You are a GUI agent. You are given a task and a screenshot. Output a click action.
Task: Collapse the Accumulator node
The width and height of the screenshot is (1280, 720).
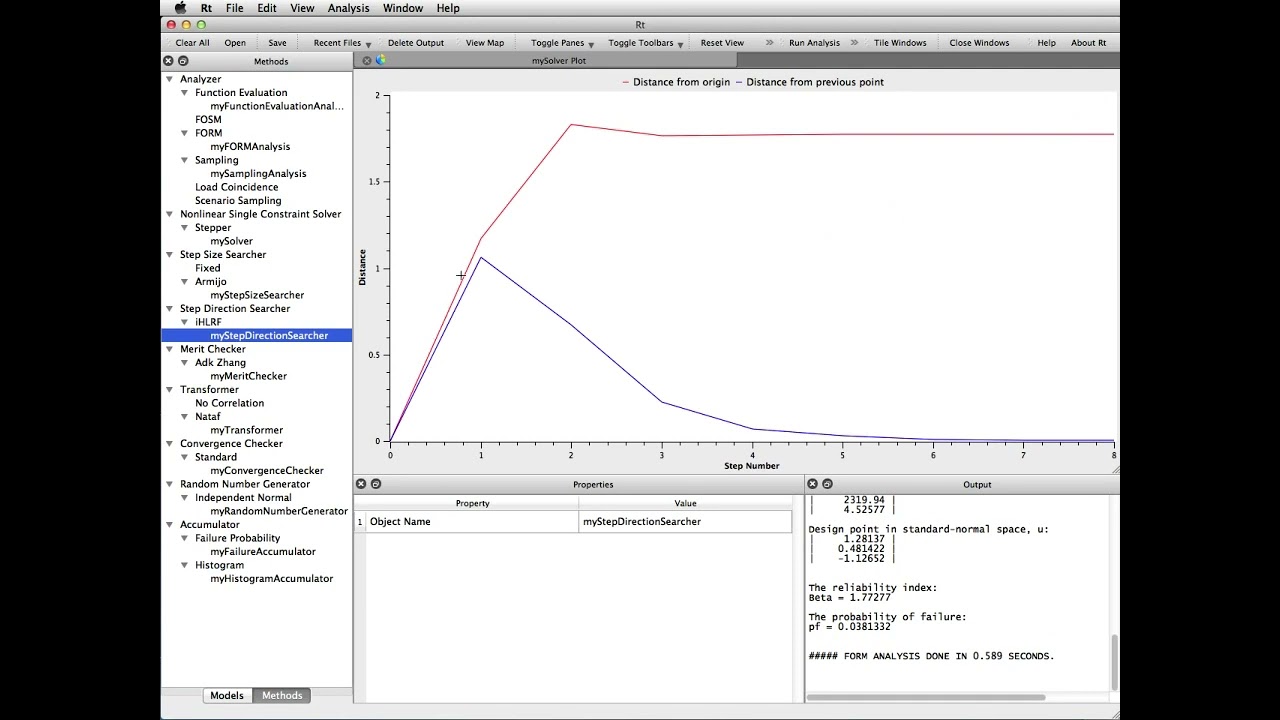click(170, 525)
